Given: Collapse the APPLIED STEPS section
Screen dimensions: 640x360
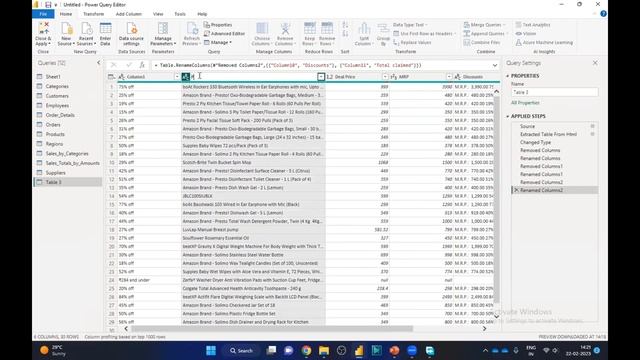Looking at the screenshot, I should pos(508,116).
